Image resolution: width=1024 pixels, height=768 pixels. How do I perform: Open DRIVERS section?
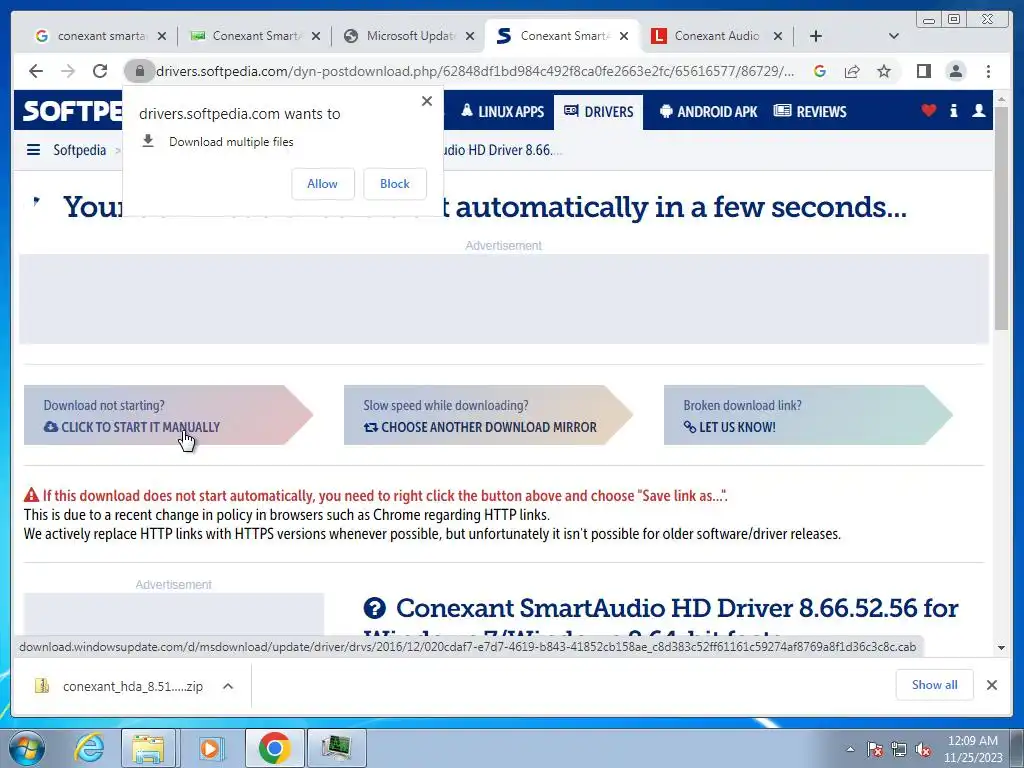(598, 112)
